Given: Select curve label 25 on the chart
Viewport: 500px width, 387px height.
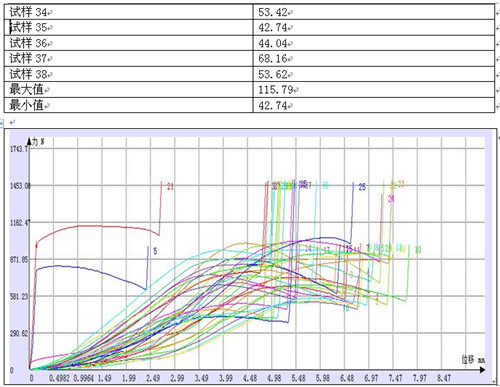Looking at the screenshot, I should pyautogui.click(x=362, y=187).
